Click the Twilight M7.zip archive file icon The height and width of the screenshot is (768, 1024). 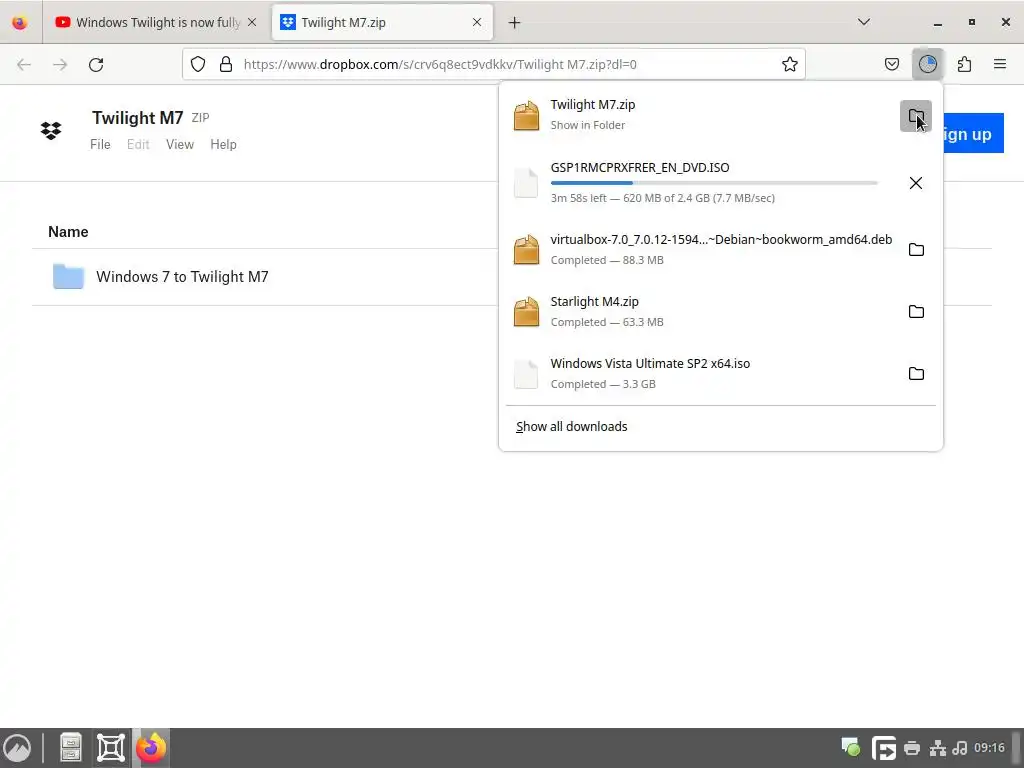coord(526,116)
